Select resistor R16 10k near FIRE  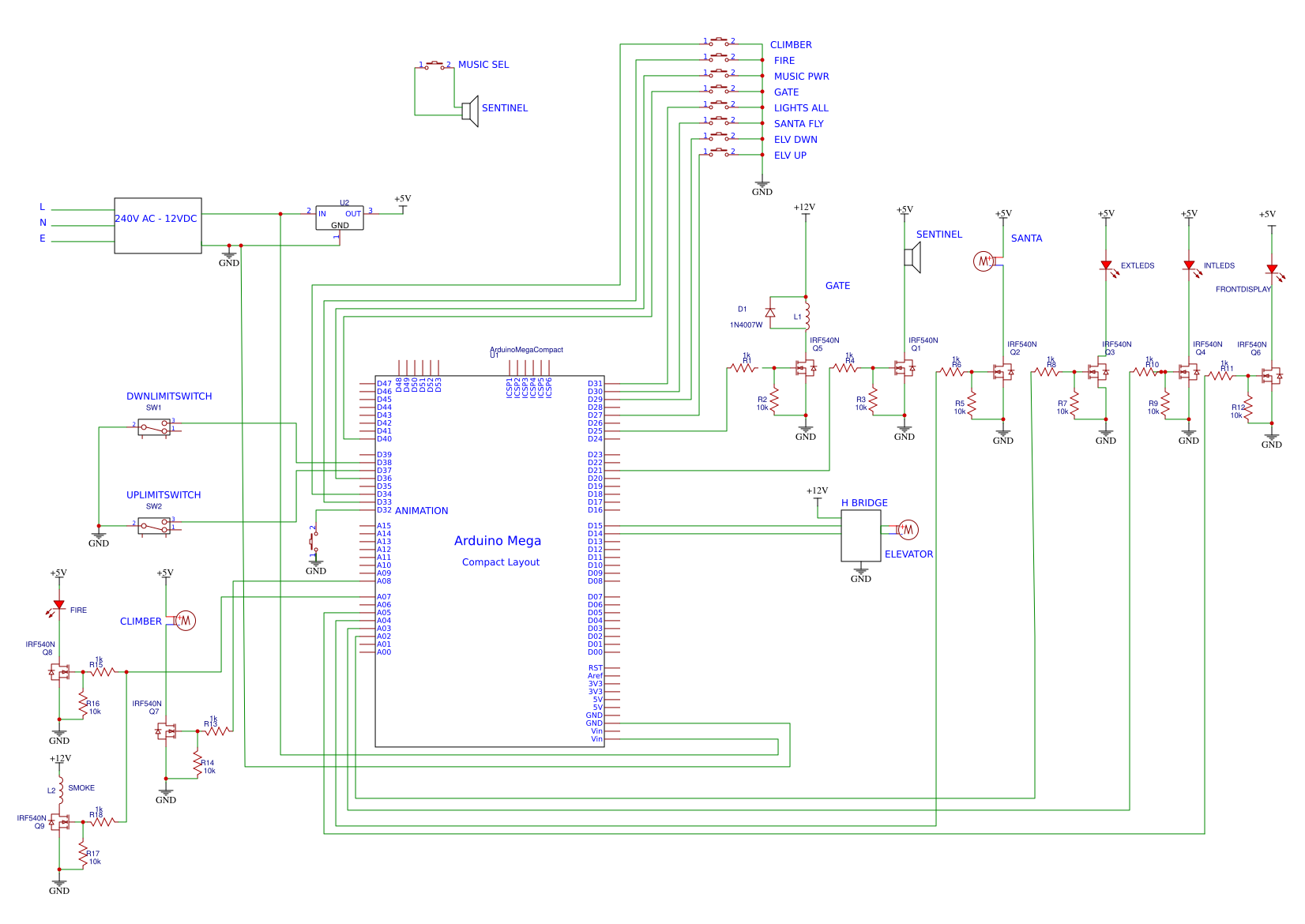[83, 705]
